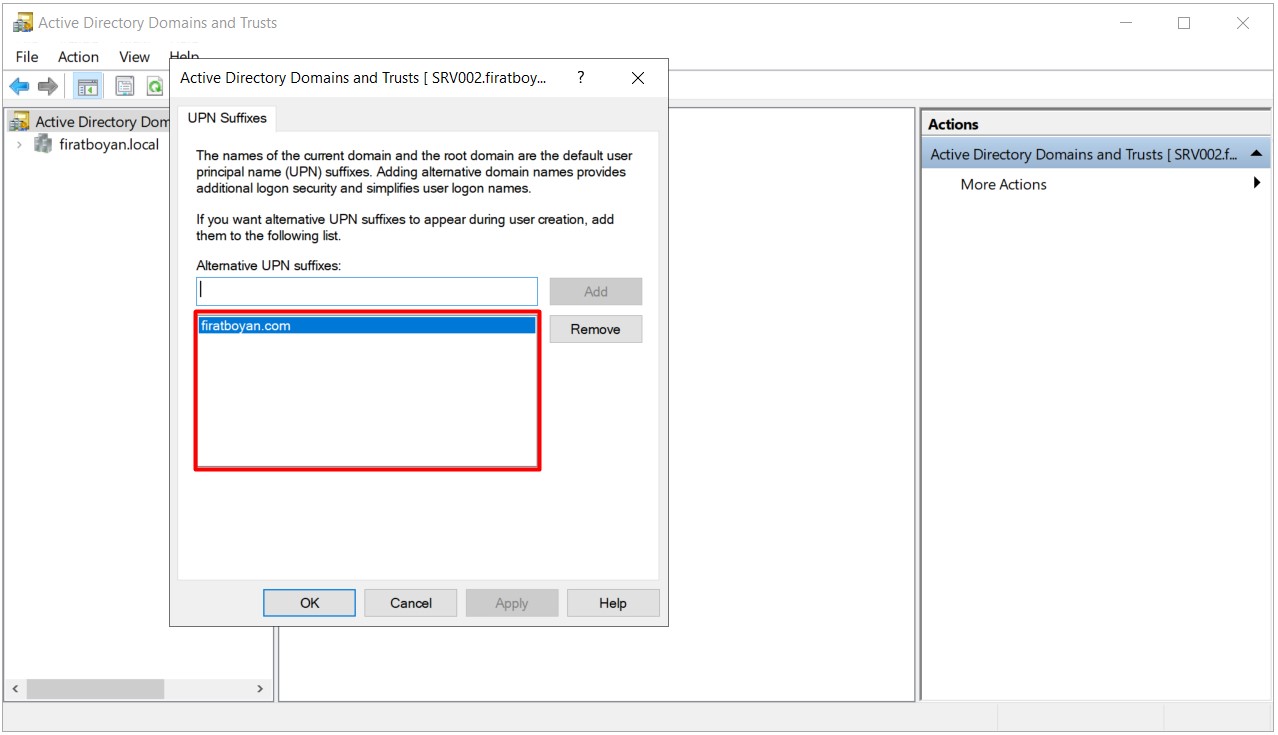Viewport: 1278px width, 735px height.
Task: Click the app icon in the main title bar
Action: tap(22, 22)
